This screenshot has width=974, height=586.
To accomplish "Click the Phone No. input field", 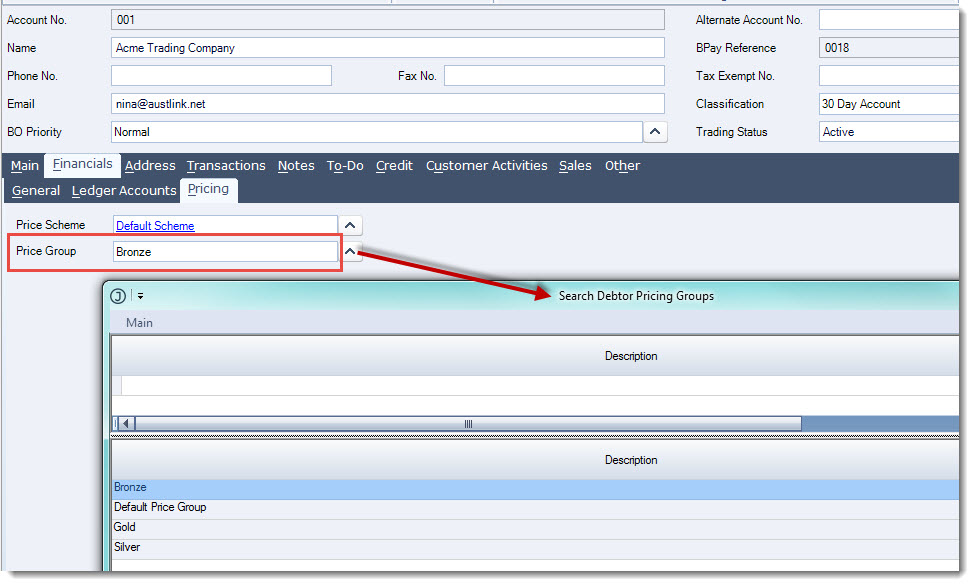I will (x=221, y=76).
